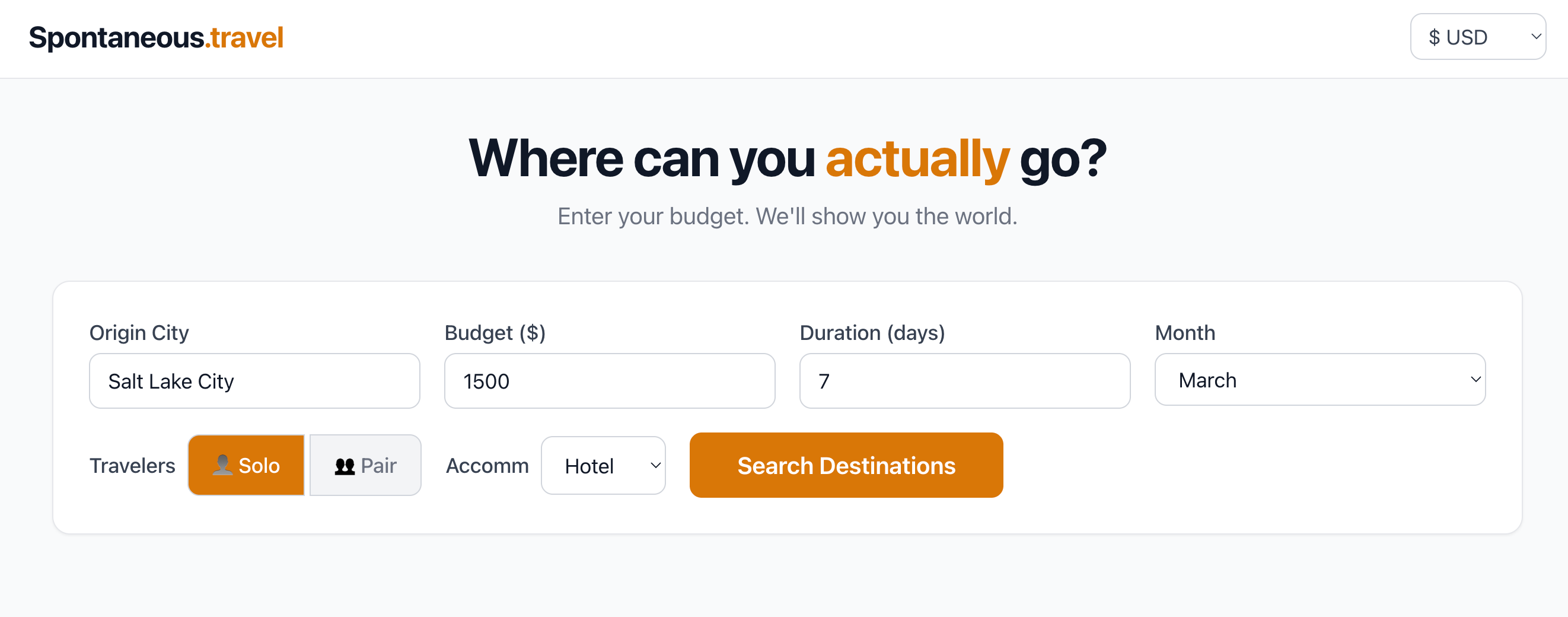
Task: Click the Budget ($) label
Action: (495, 333)
